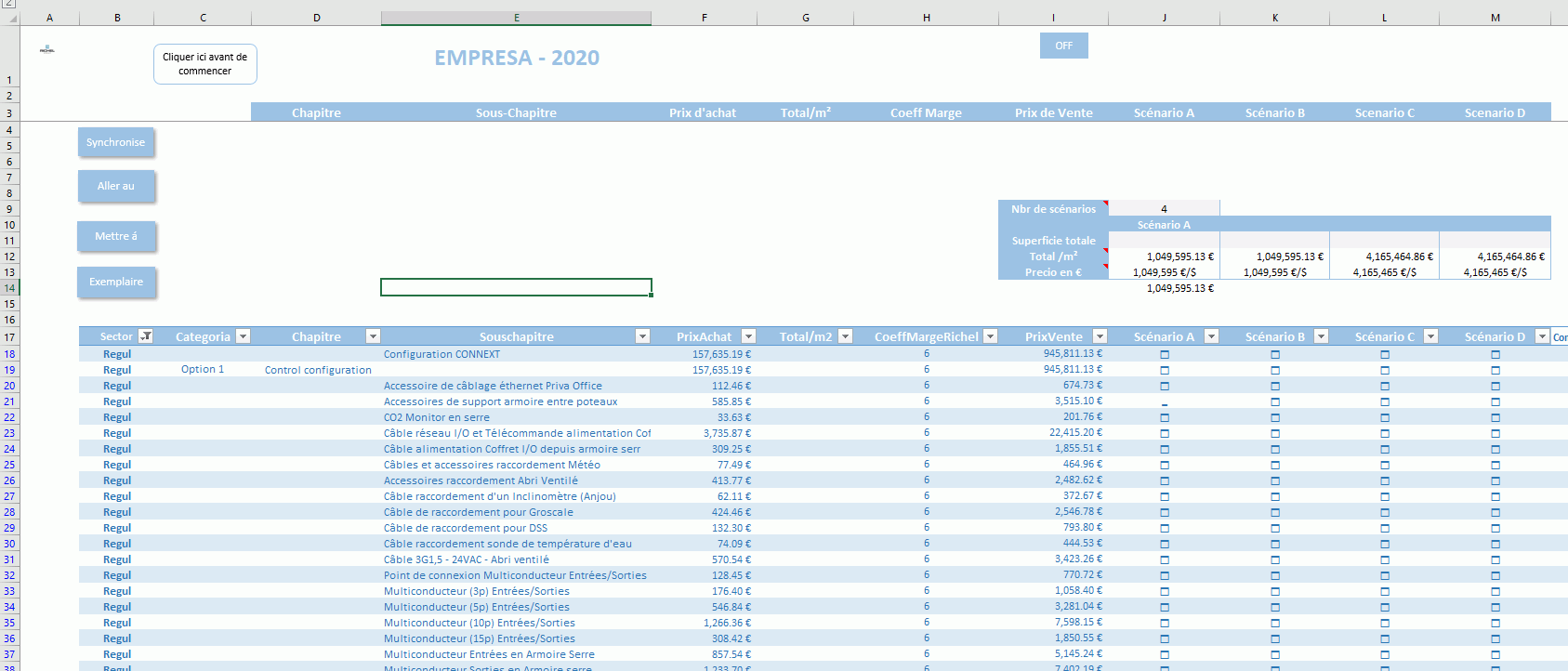Open the active filter icon on Sector

(x=146, y=336)
